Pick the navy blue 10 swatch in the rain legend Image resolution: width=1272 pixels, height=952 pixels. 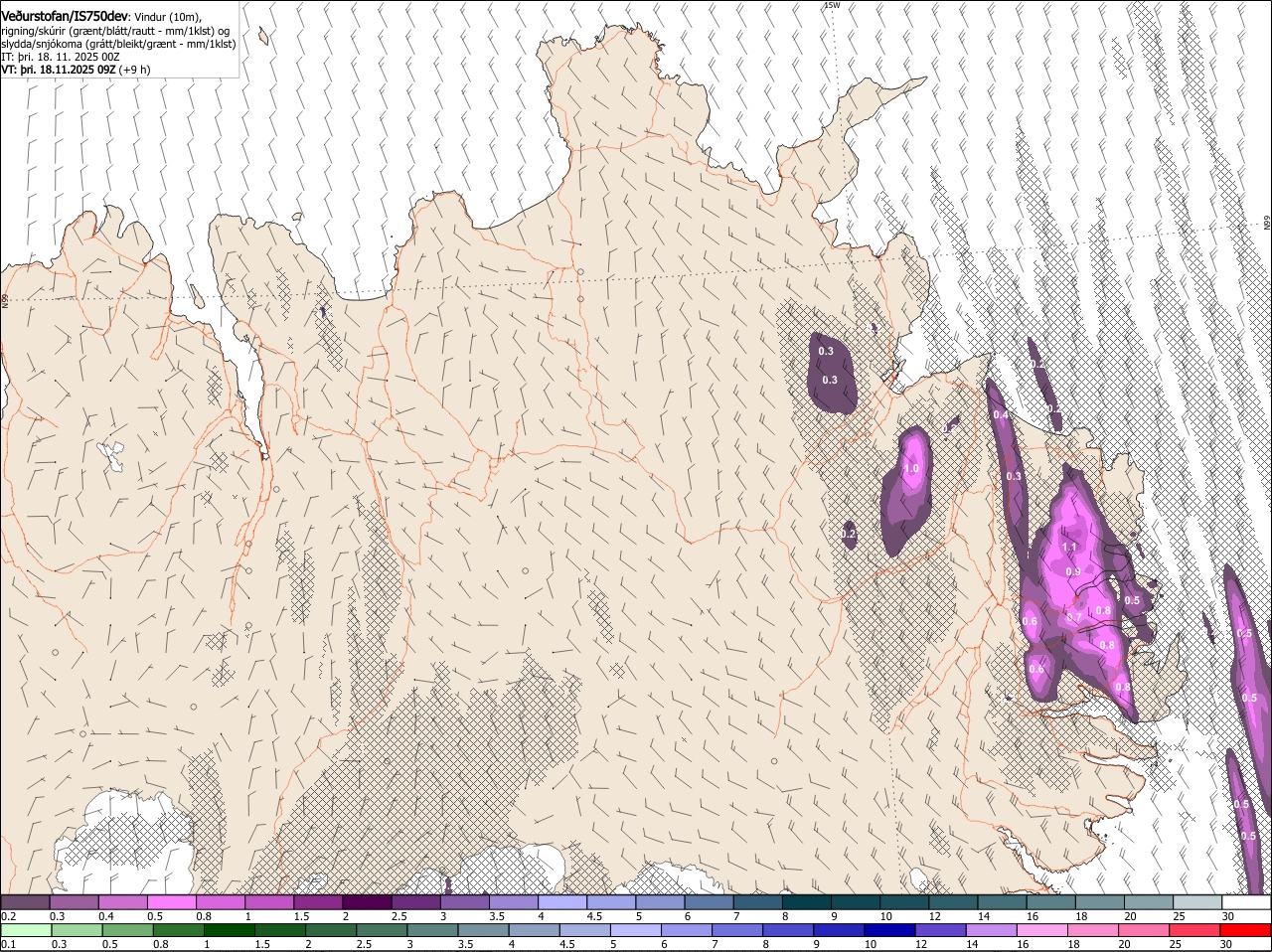point(890,930)
